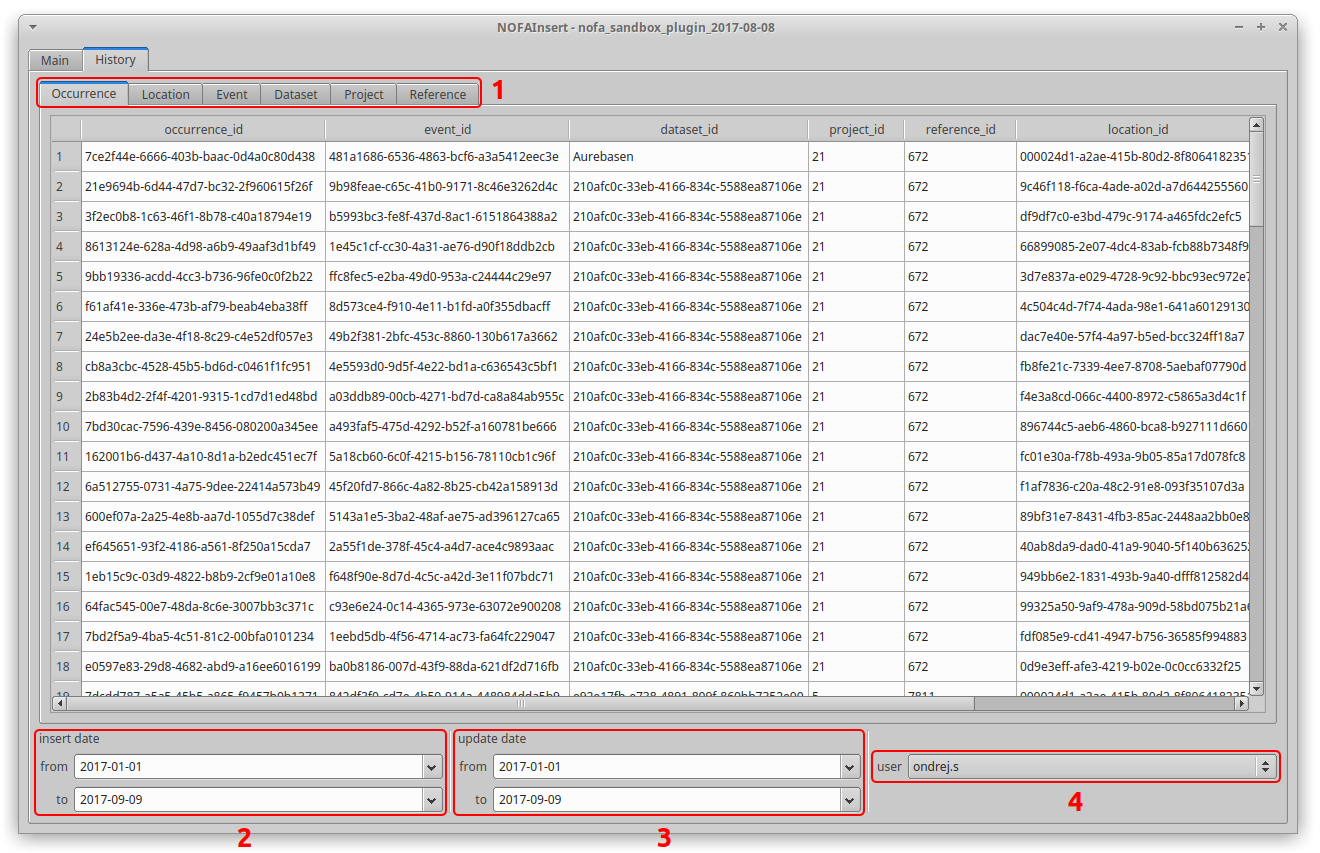Open the Reference sub-tab
The width and height of the screenshot is (1320, 853).
tap(438, 94)
